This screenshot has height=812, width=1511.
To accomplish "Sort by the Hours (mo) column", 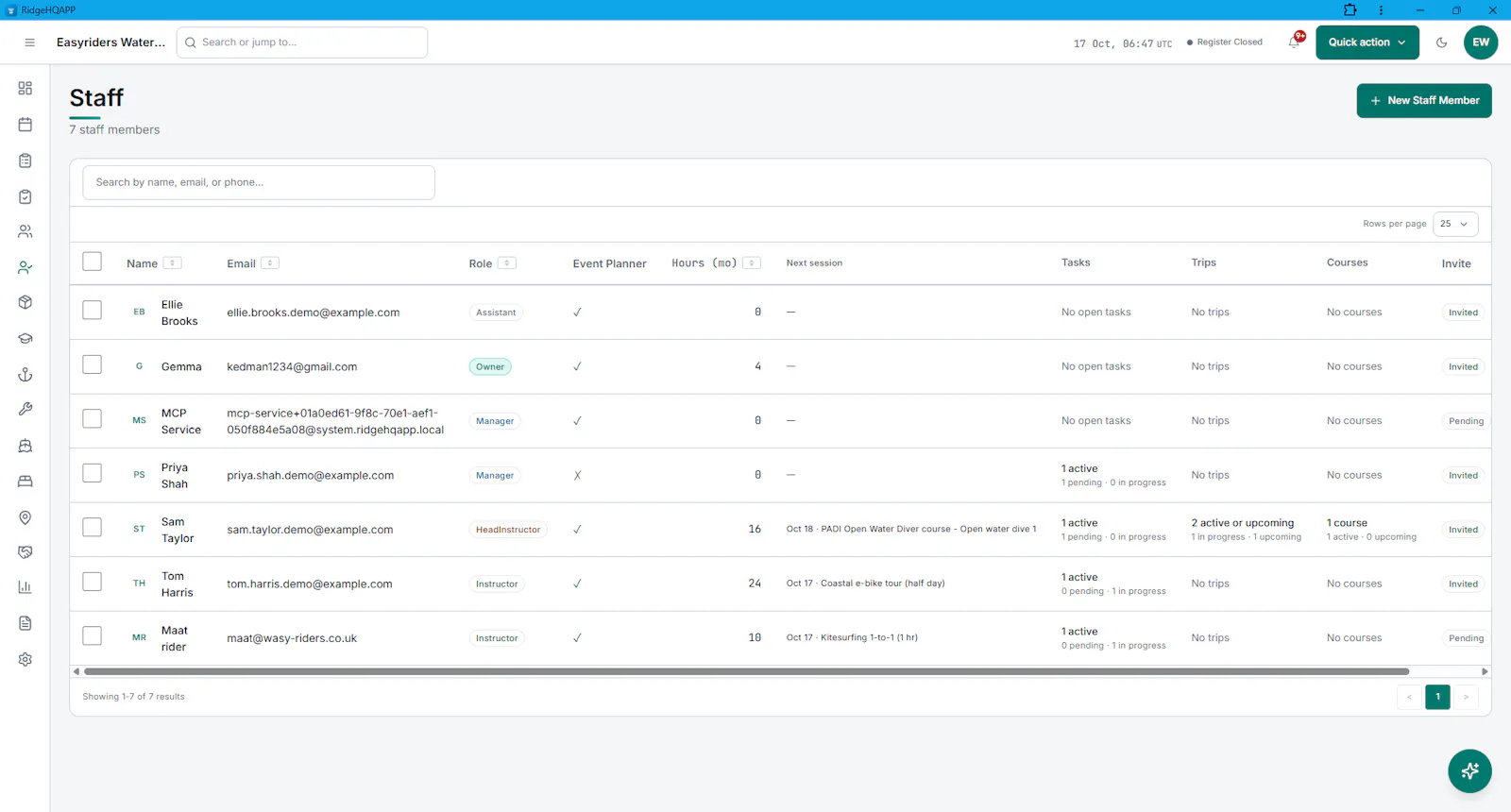I will [752, 263].
